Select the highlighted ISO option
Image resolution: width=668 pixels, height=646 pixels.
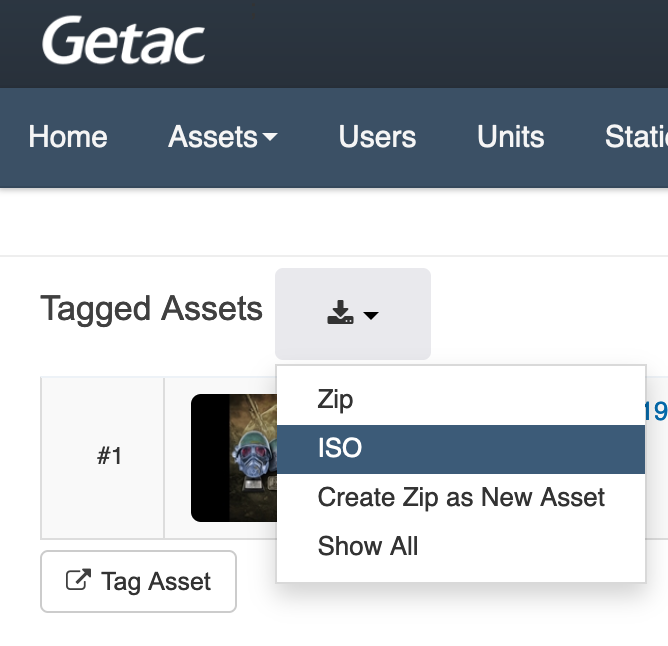[461, 449]
